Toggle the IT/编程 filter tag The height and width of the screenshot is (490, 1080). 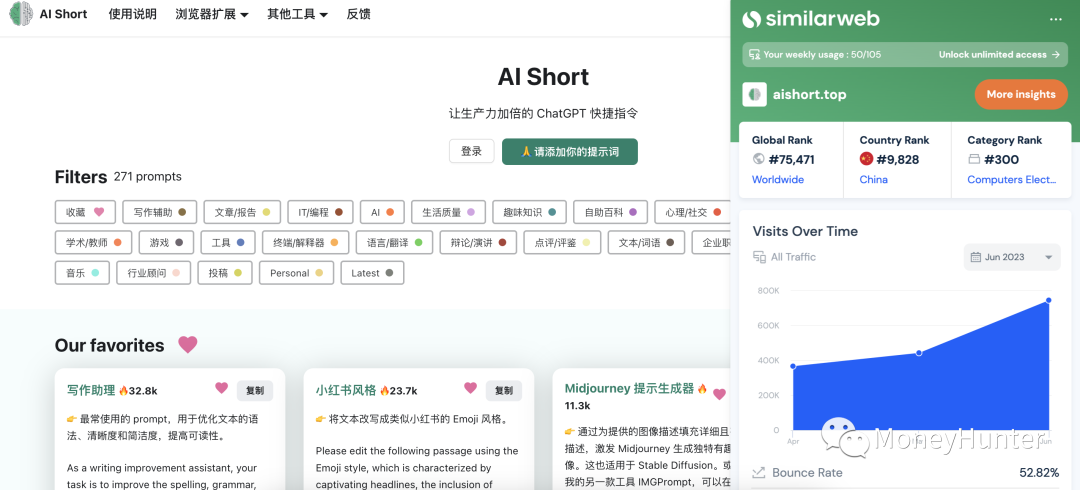click(x=320, y=212)
